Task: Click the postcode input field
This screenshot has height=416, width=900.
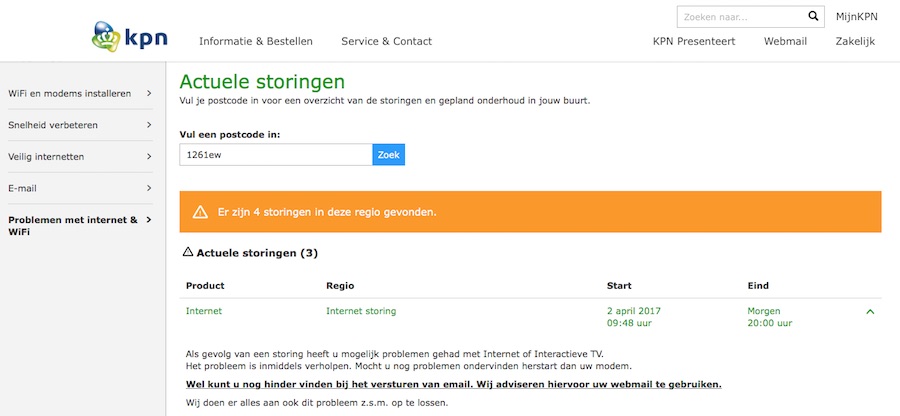Action: [275, 155]
